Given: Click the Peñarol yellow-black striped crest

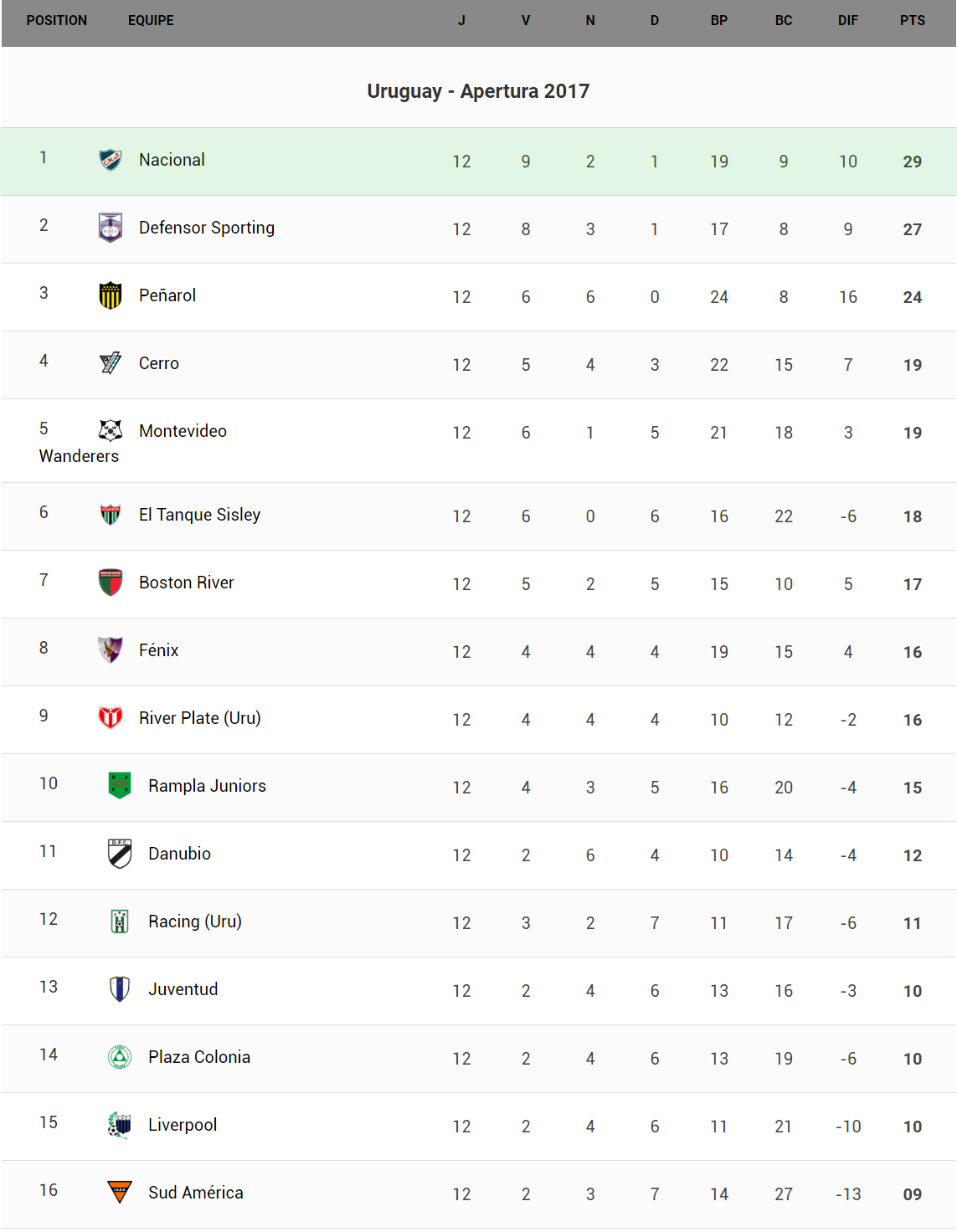Looking at the screenshot, I should click(111, 295).
